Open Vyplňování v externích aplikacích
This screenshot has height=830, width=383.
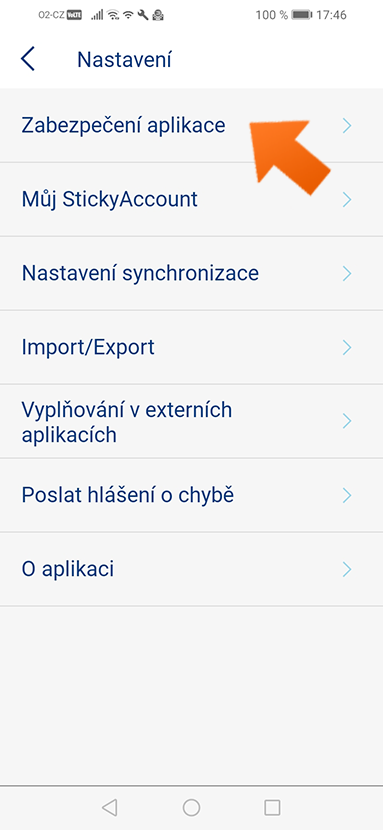click(x=192, y=421)
